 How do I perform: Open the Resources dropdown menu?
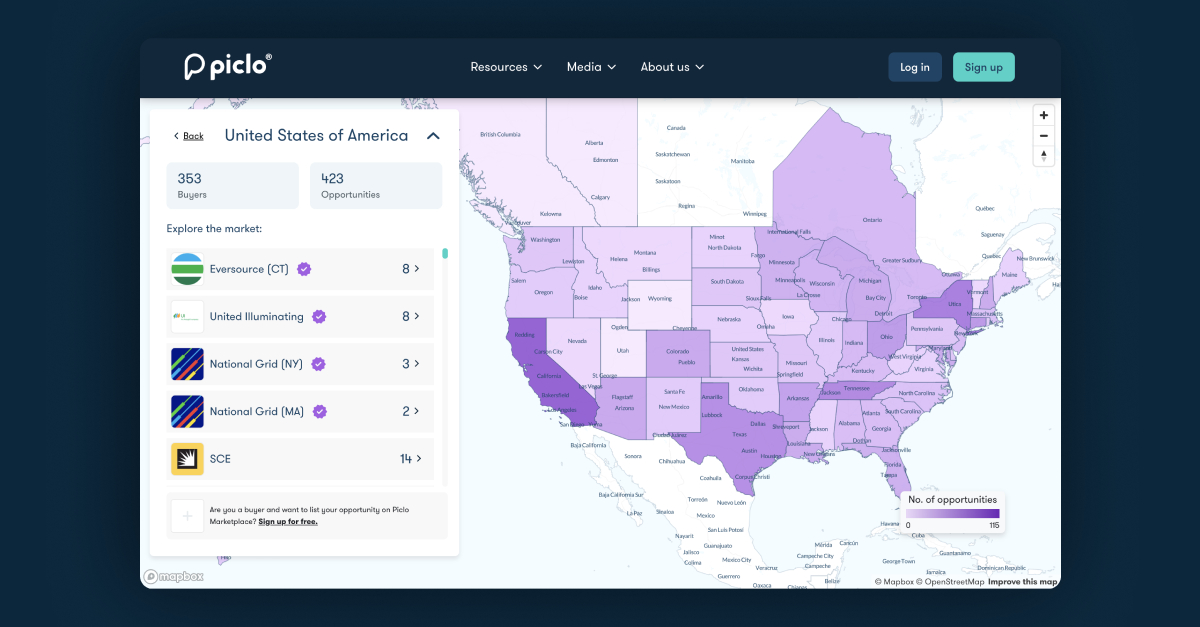pos(506,67)
